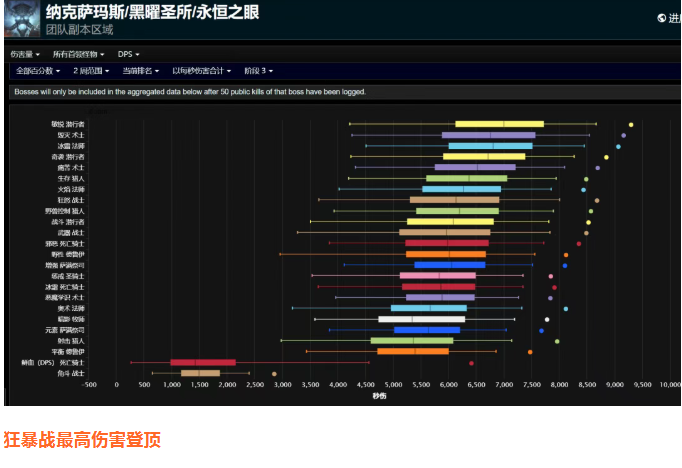Open the 阶段 3 phase selector
Viewport: 682px width, 468px height.
[x=260, y=71]
